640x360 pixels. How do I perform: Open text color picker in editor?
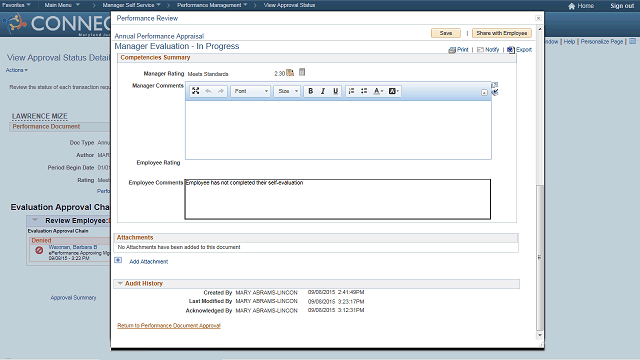(378, 91)
